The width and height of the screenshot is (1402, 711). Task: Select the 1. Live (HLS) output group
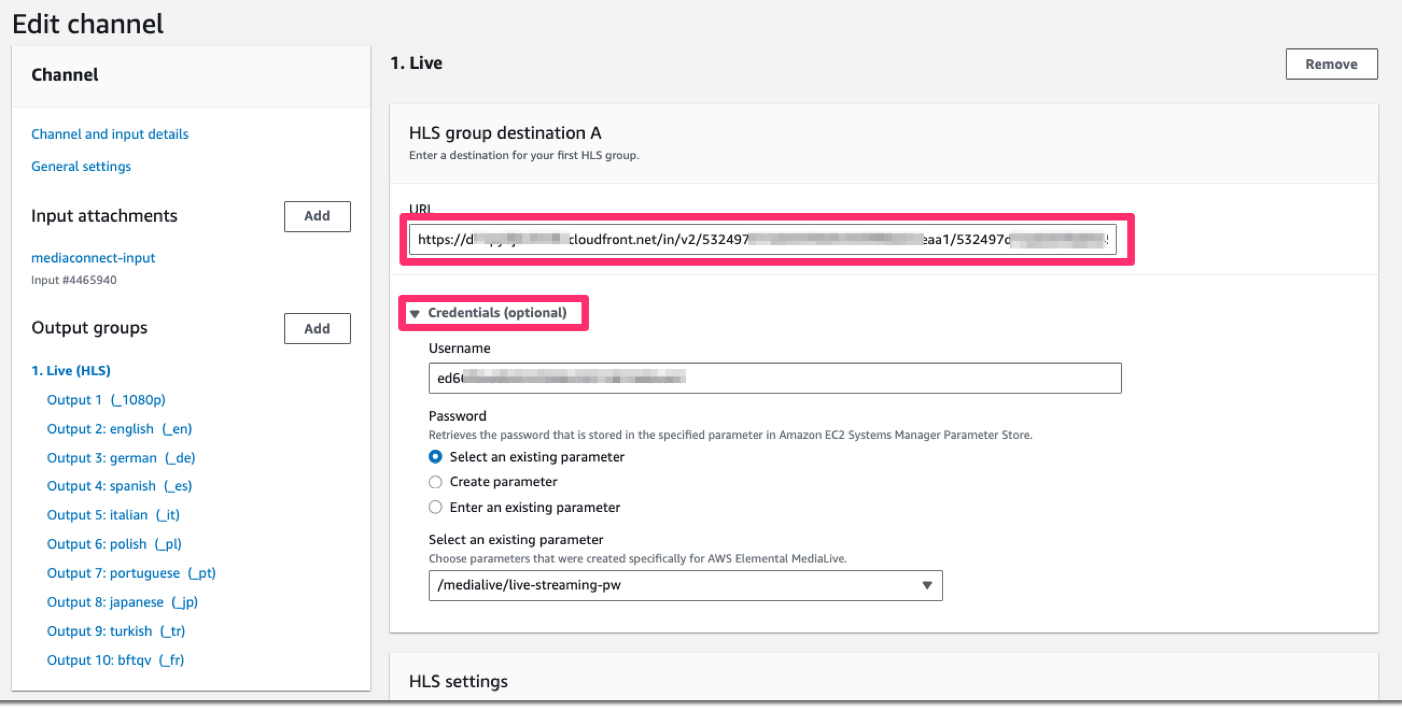pos(71,371)
